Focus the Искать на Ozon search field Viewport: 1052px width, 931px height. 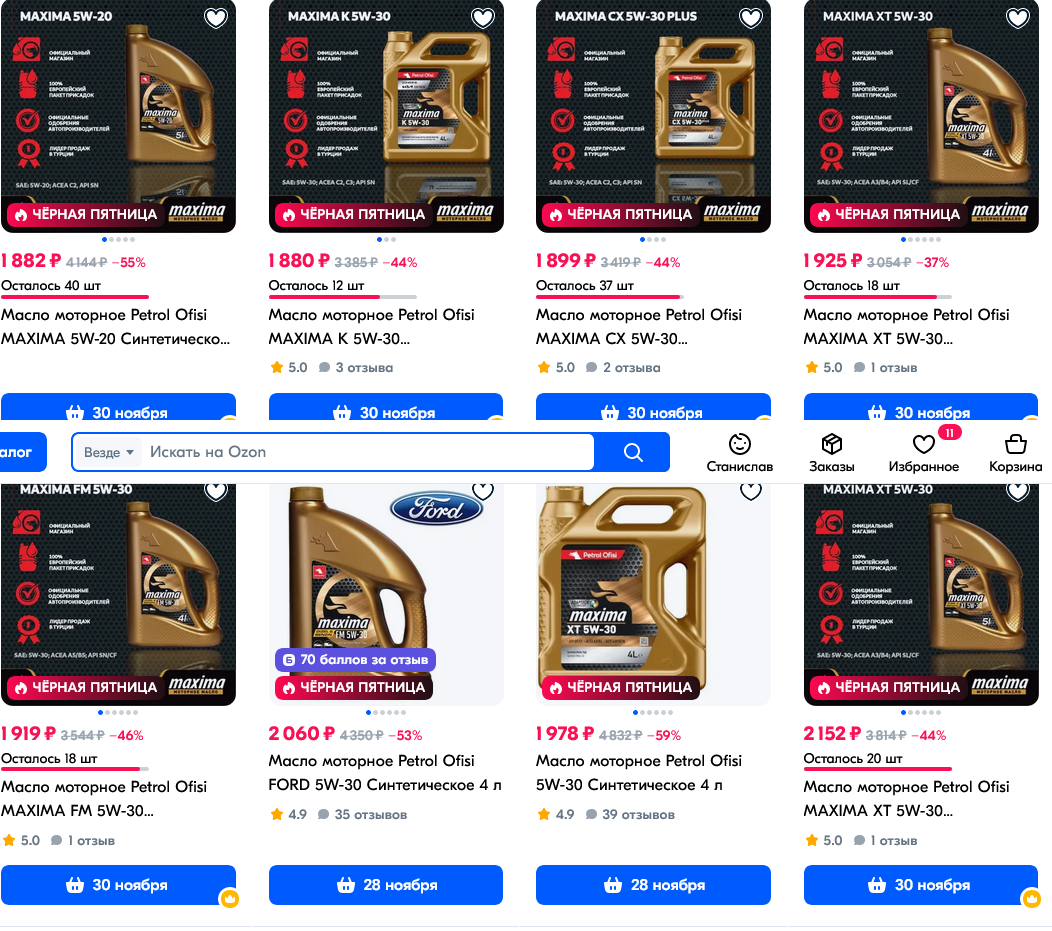(371, 452)
